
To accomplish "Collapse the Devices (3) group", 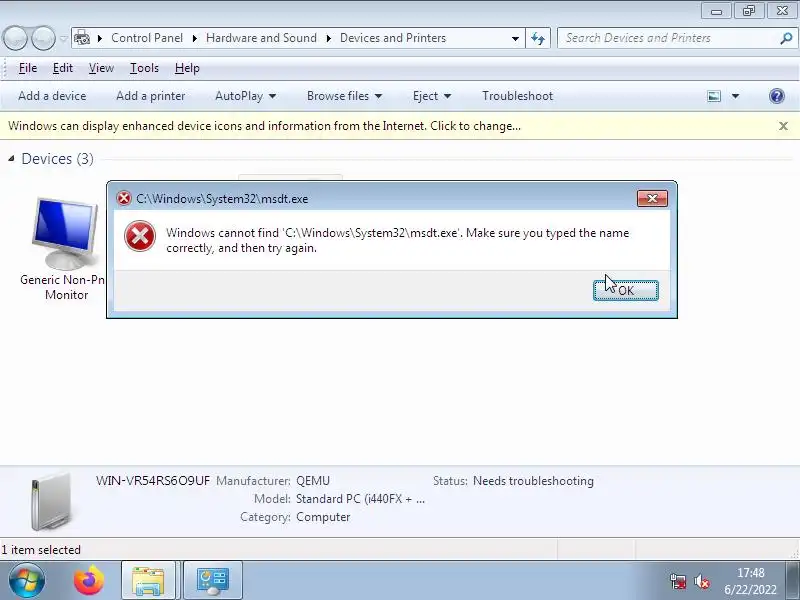I will (x=11, y=159).
